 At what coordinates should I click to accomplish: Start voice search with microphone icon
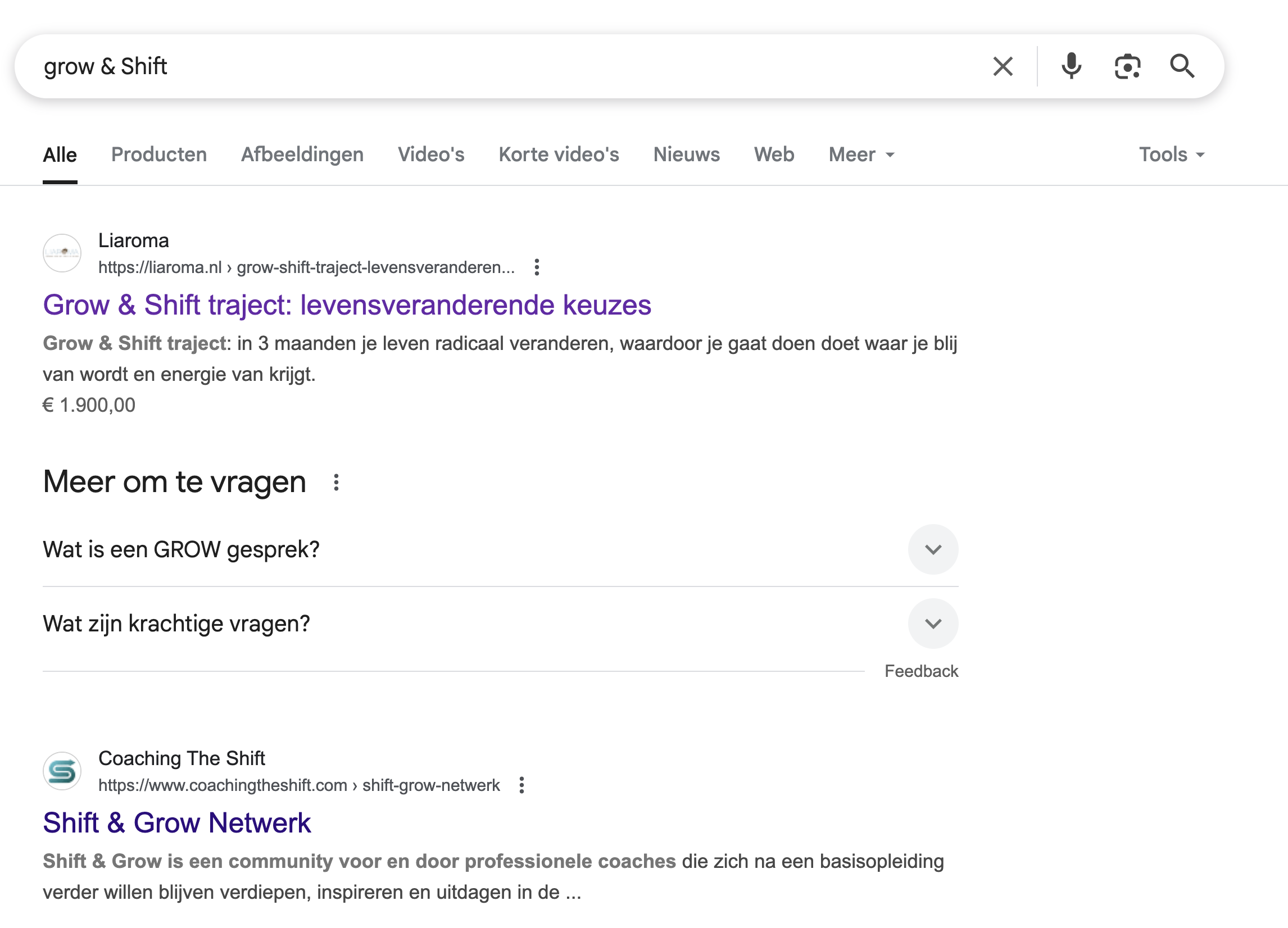tap(1071, 66)
